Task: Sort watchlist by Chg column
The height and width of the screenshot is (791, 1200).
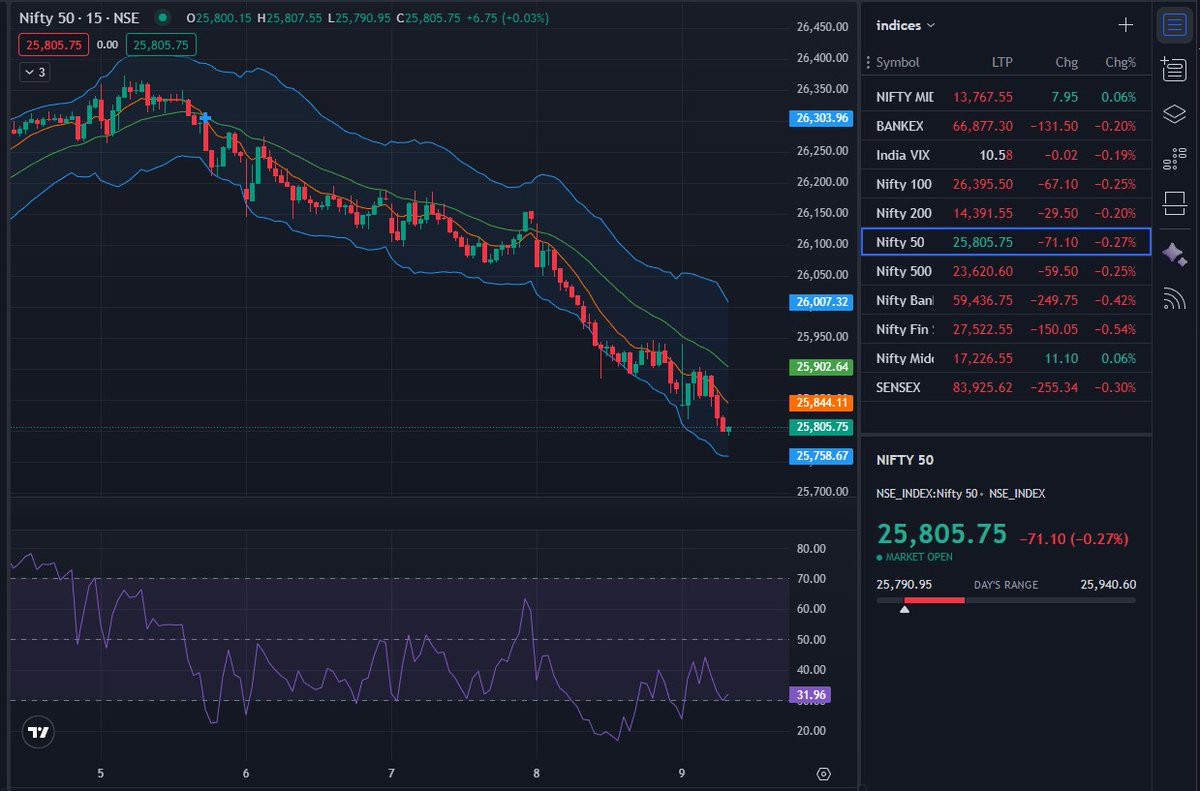Action: [x=1066, y=62]
